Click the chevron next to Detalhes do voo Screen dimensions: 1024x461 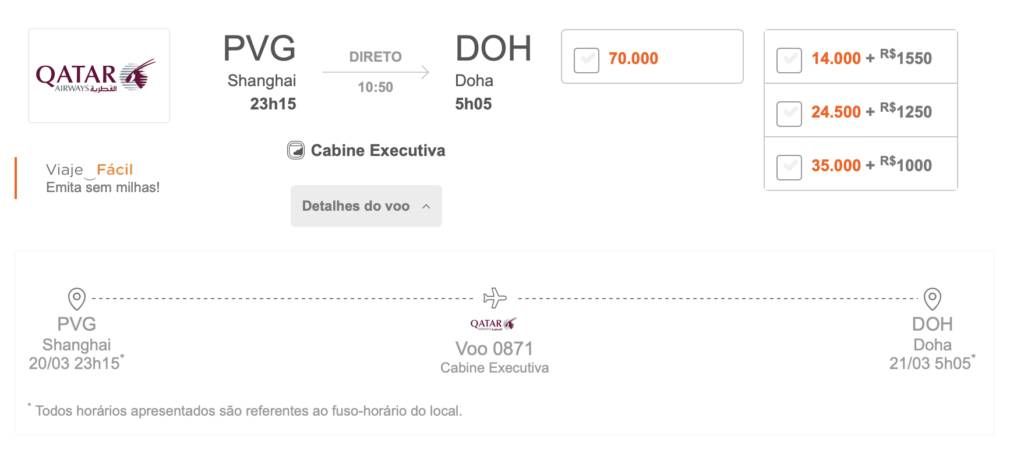426,206
